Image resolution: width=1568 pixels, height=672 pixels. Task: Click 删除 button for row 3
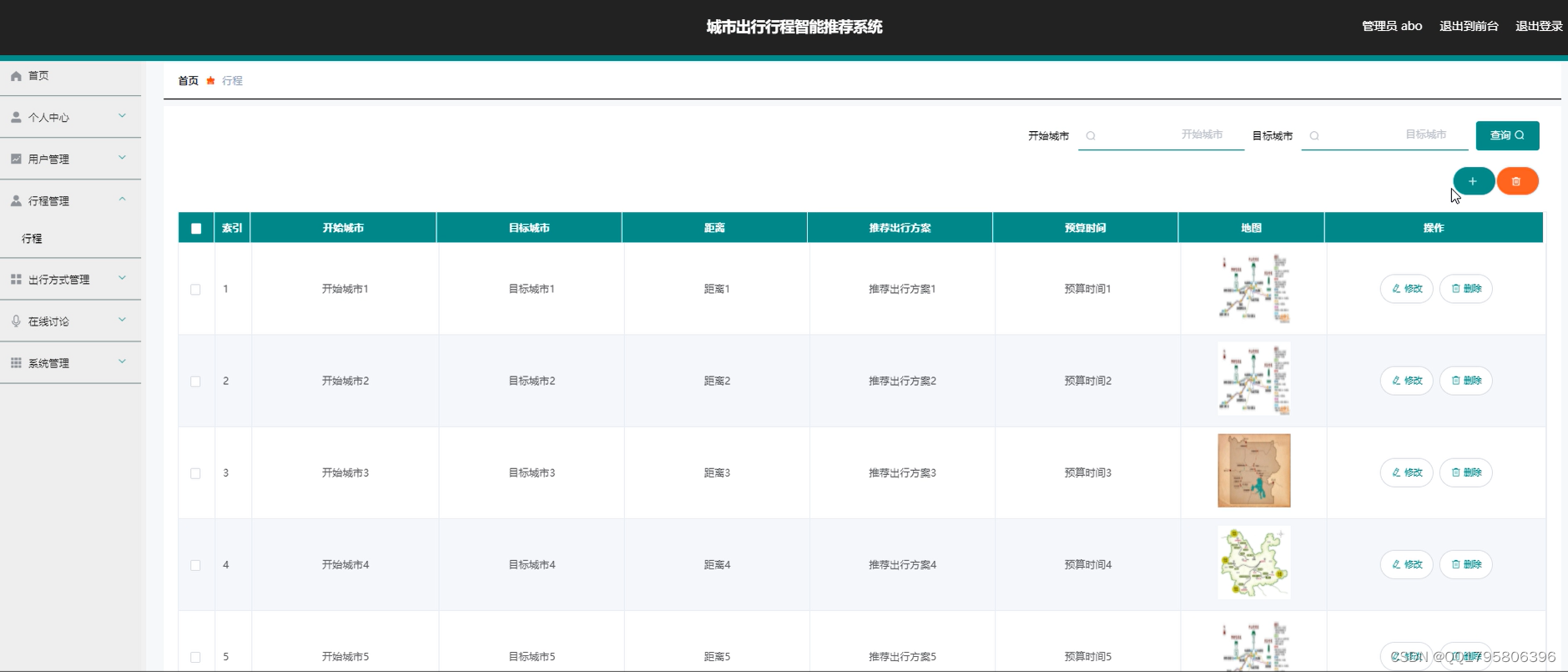pyautogui.click(x=1466, y=472)
